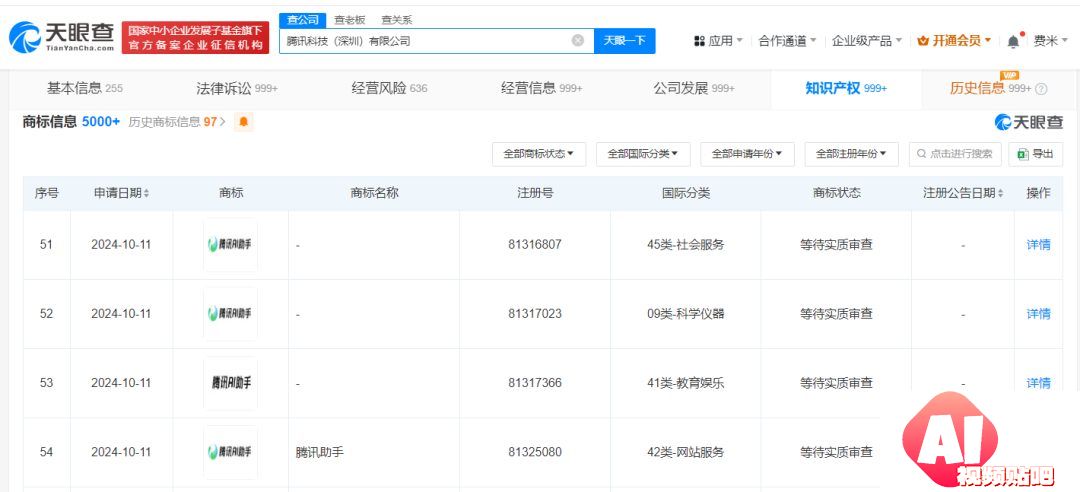Switch to the 经营信息 tab
1080x492 pixels.
click(541, 88)
